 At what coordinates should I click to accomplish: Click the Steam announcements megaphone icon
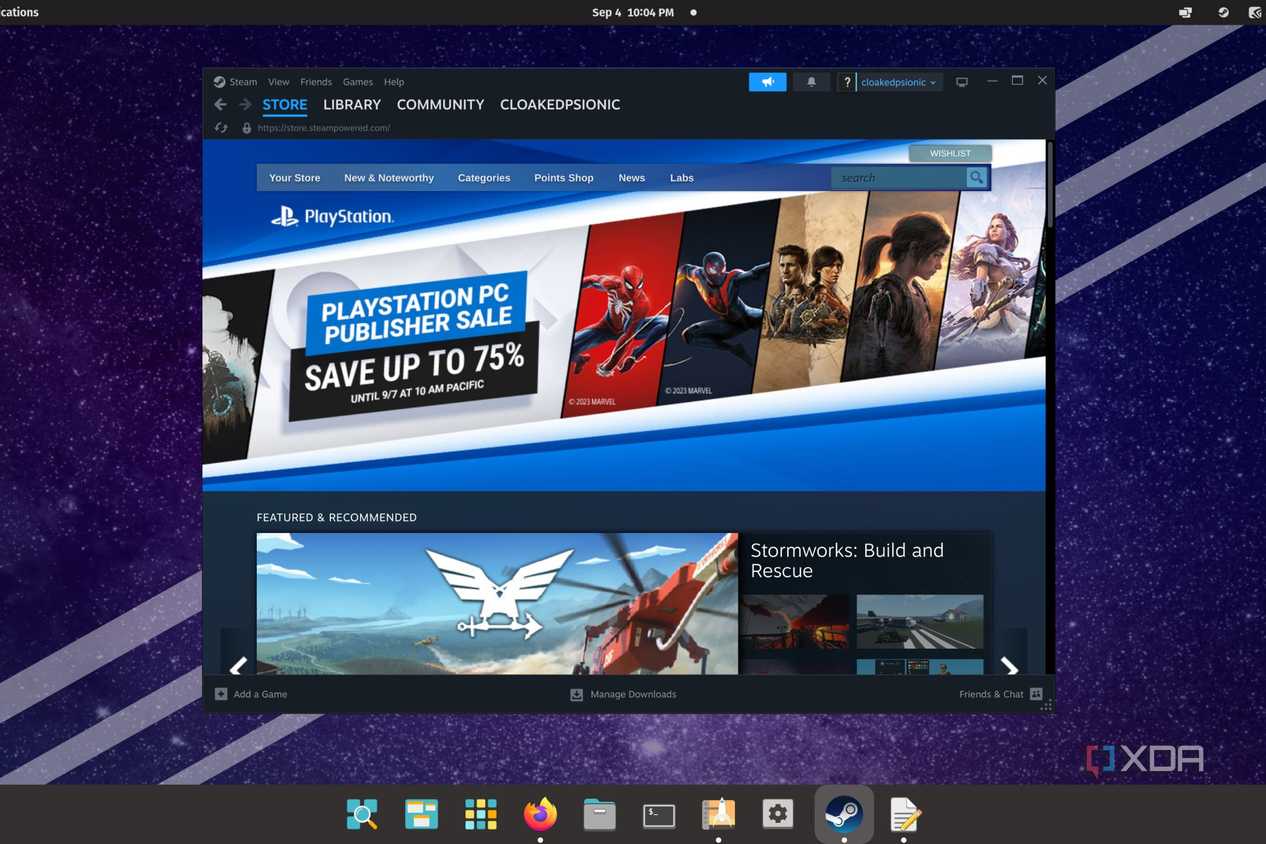click(767, 82)
